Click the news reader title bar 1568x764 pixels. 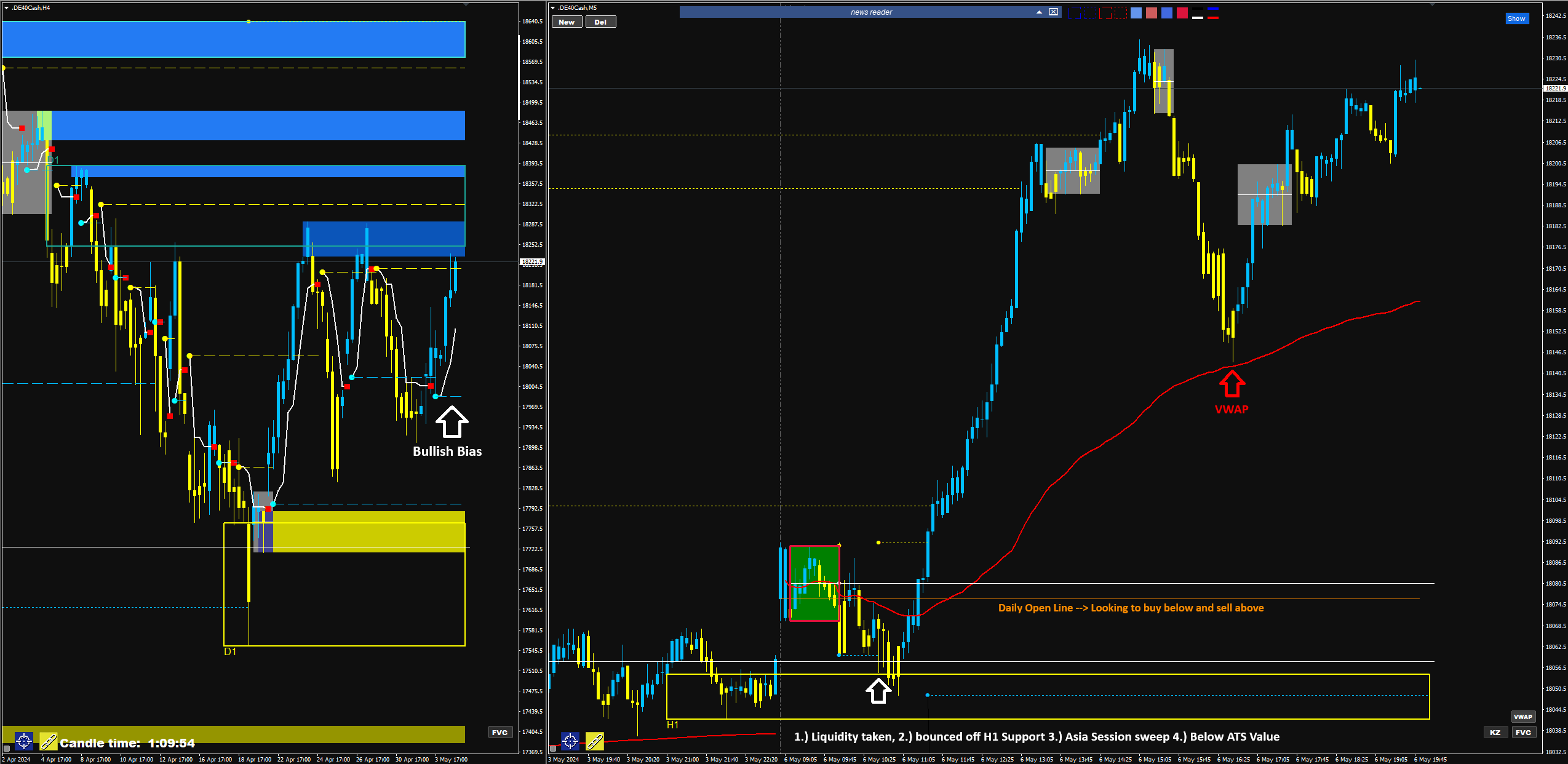click(x=870, y=12)
